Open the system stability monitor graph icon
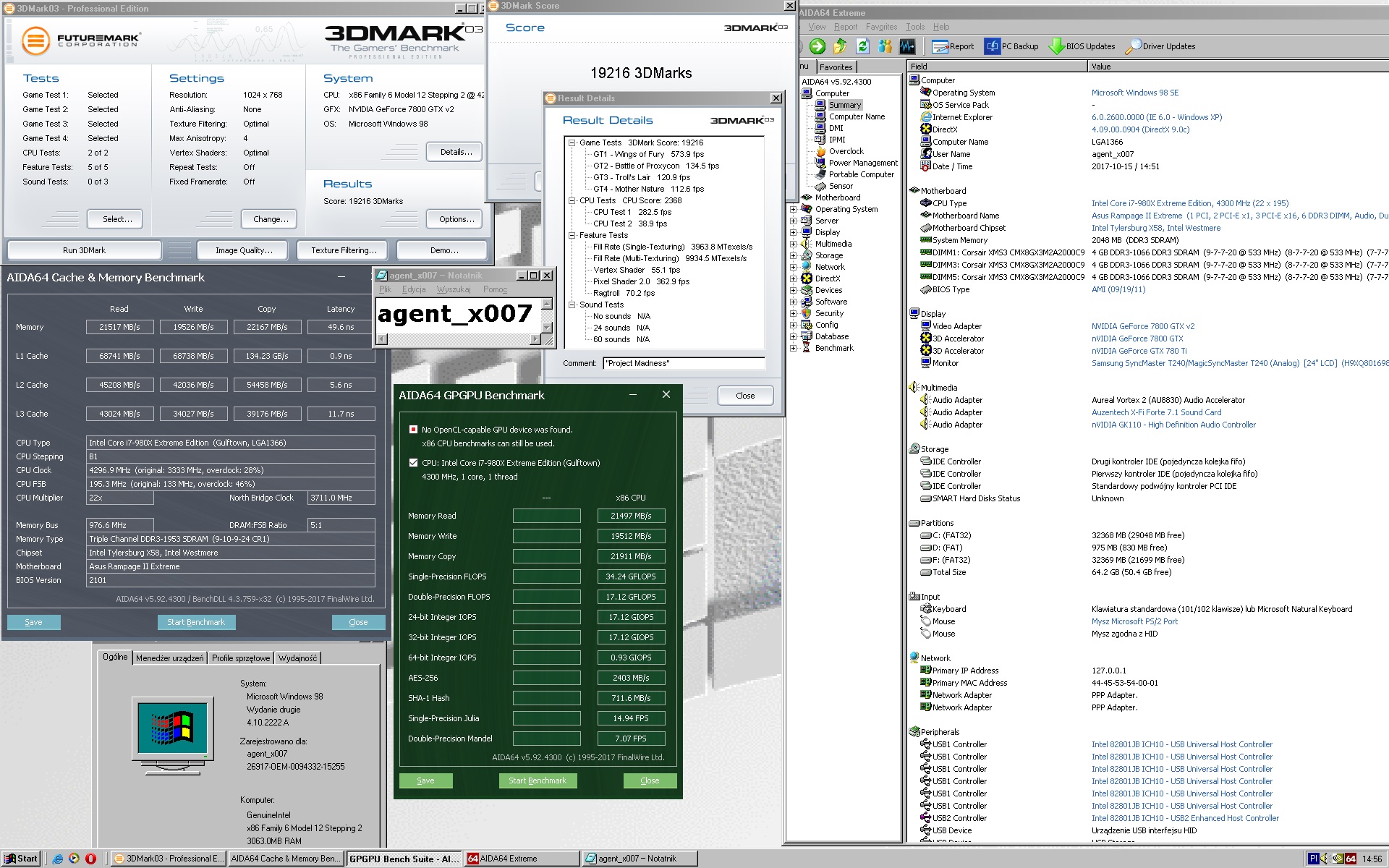Image resolution: width=1389 pixels, height=868 pixels. (x=907, y=46)
